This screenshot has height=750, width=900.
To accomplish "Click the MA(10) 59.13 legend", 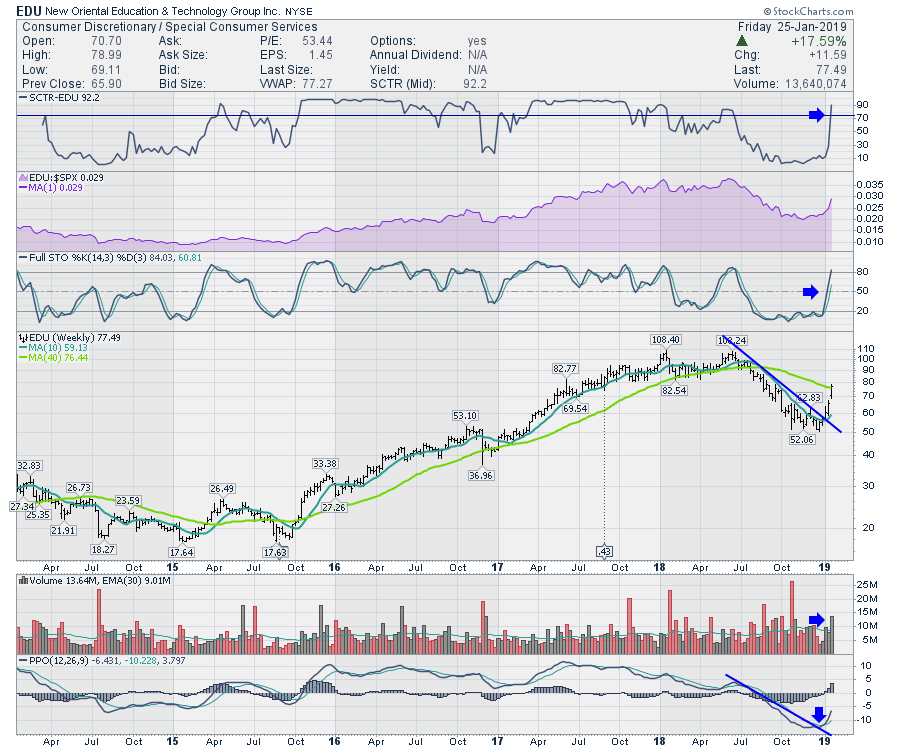I will (53, 348).
